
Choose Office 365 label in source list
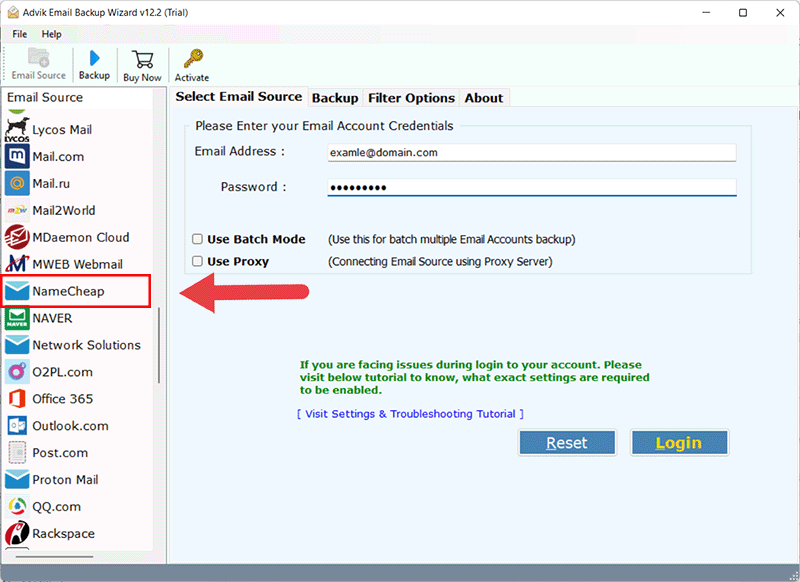[x=63, y=398]
